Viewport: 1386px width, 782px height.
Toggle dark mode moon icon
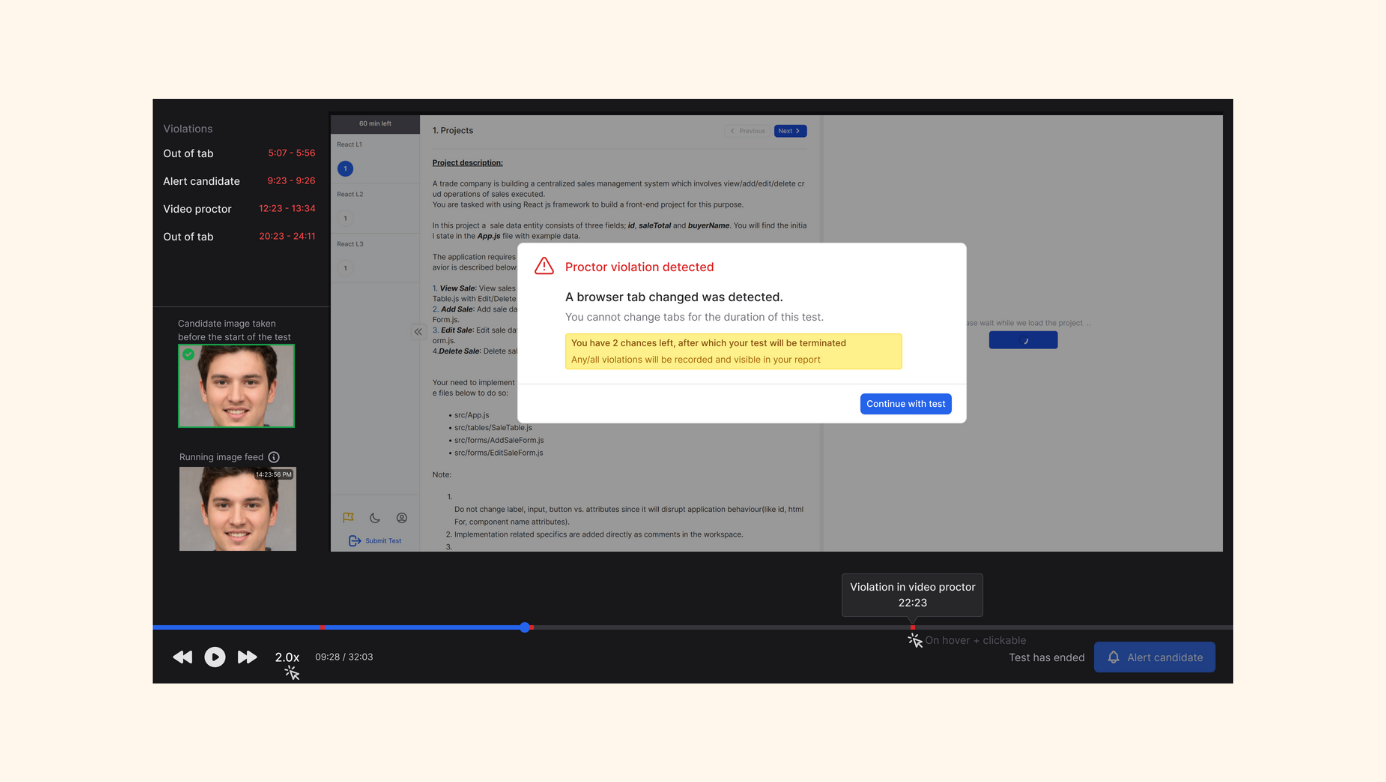tap(375, 518)
